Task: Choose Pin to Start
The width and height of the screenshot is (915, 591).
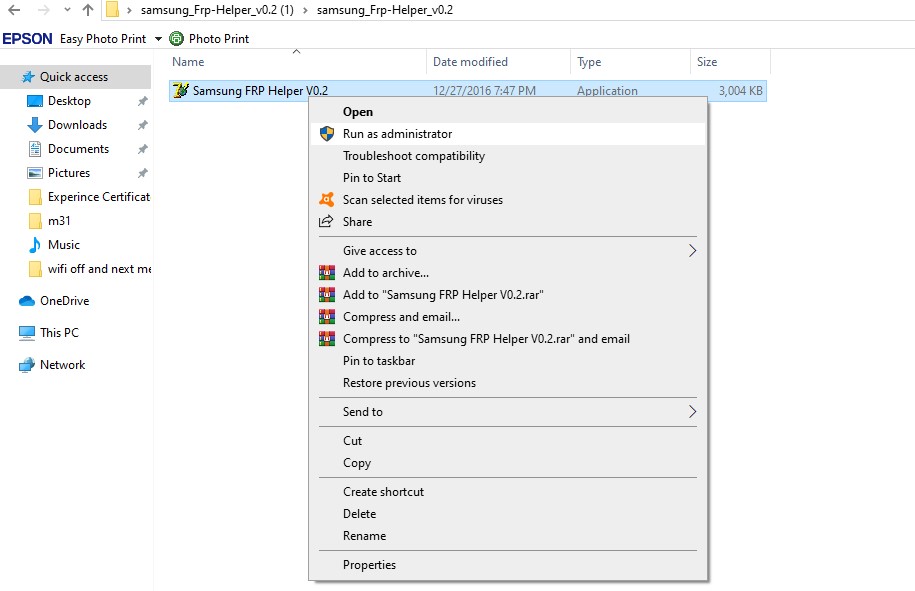Action: [508, 178]
